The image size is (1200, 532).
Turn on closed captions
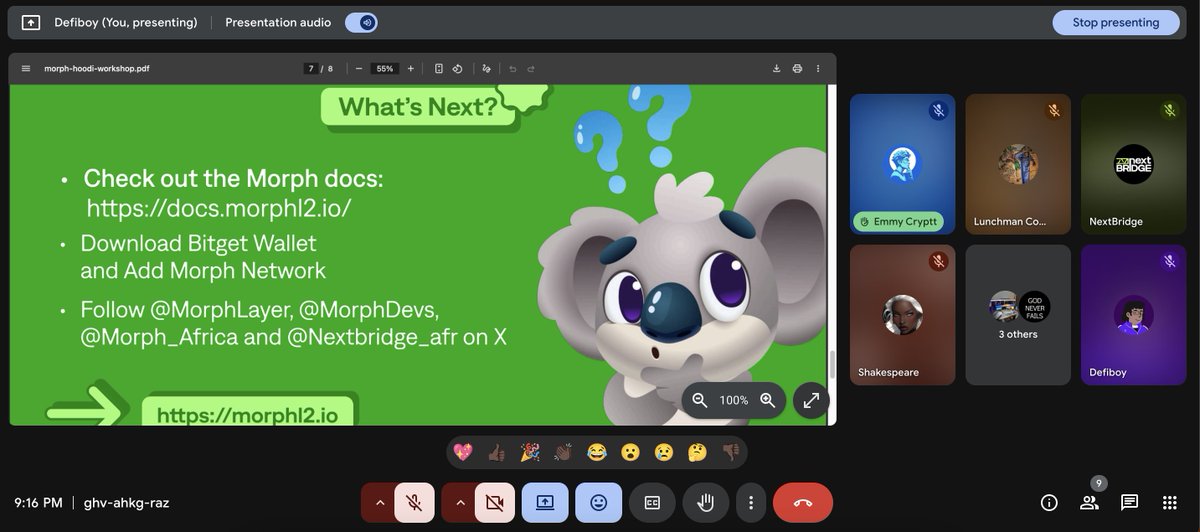point(652,503)
